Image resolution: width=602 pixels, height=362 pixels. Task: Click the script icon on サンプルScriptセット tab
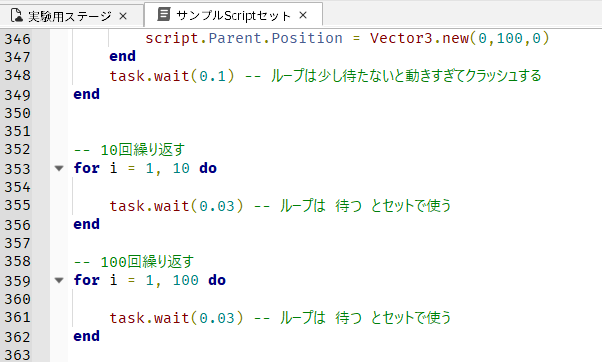[164, 14]
